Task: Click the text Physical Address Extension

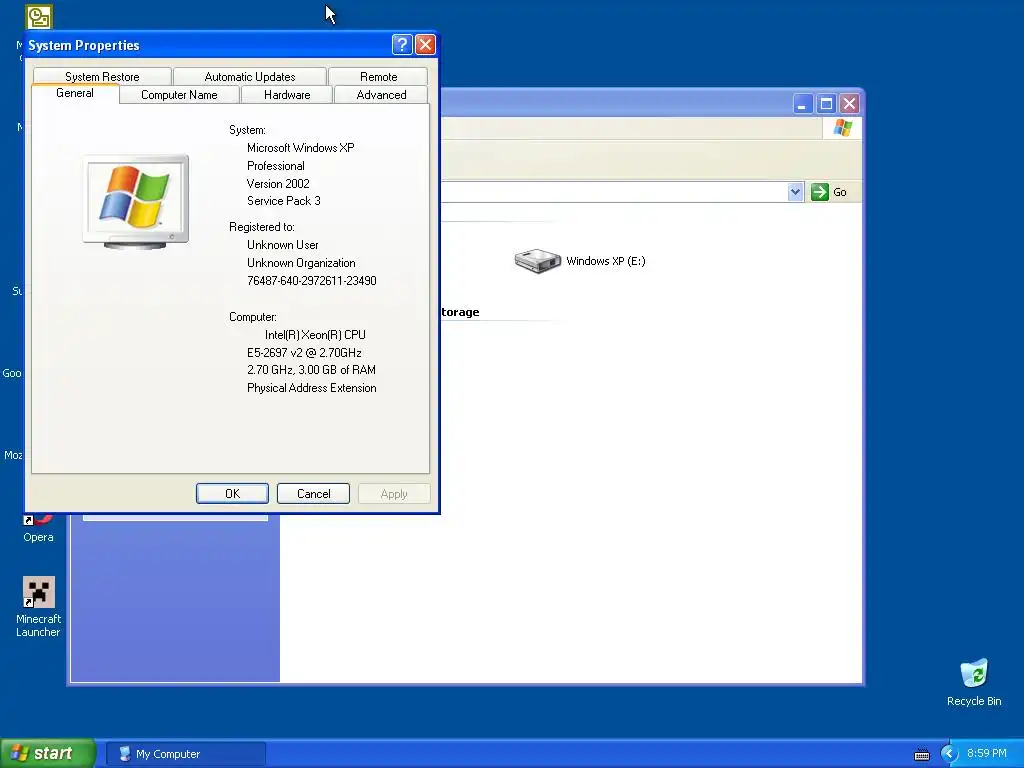Action: pos(312,388)
